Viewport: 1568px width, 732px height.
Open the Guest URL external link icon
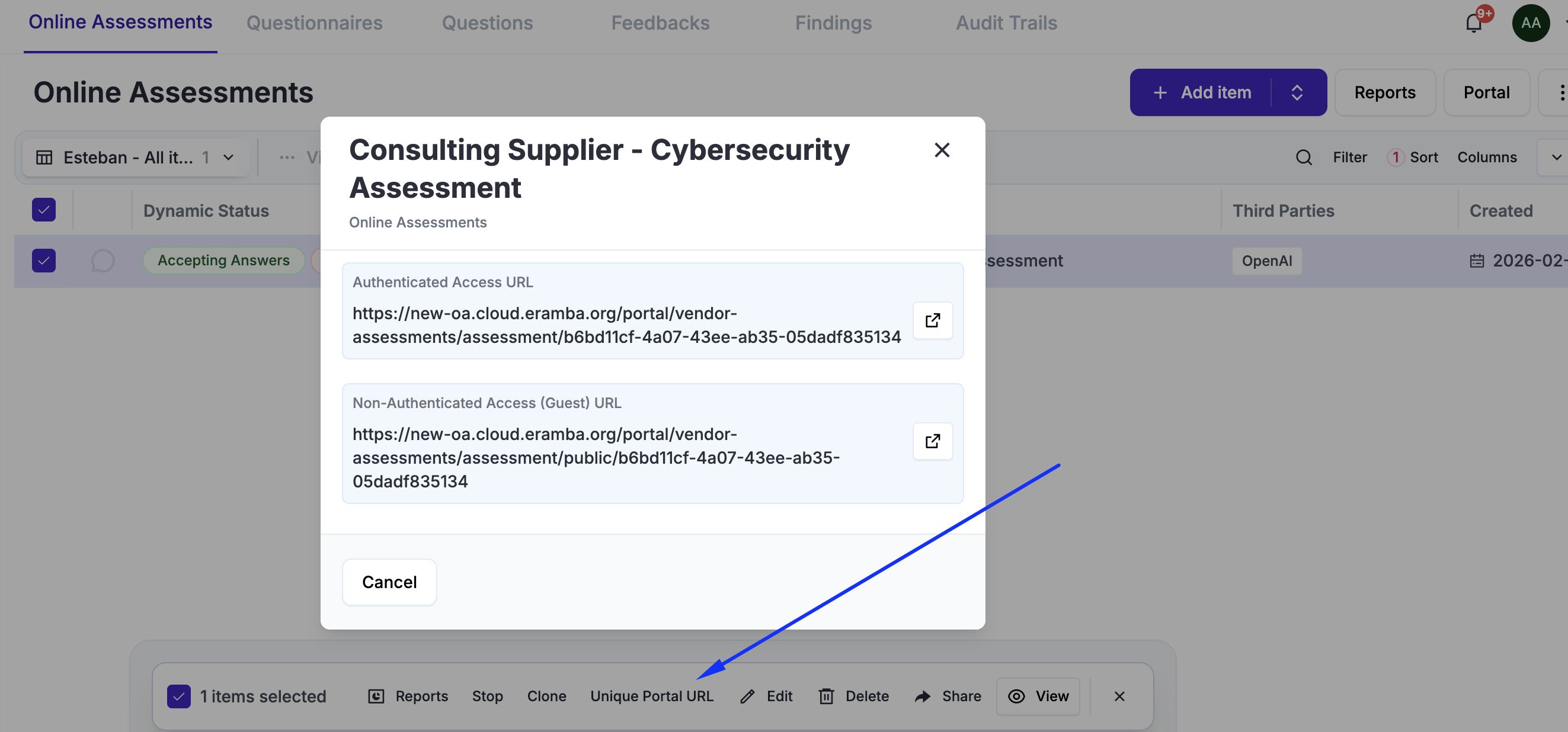click(932, 441)
